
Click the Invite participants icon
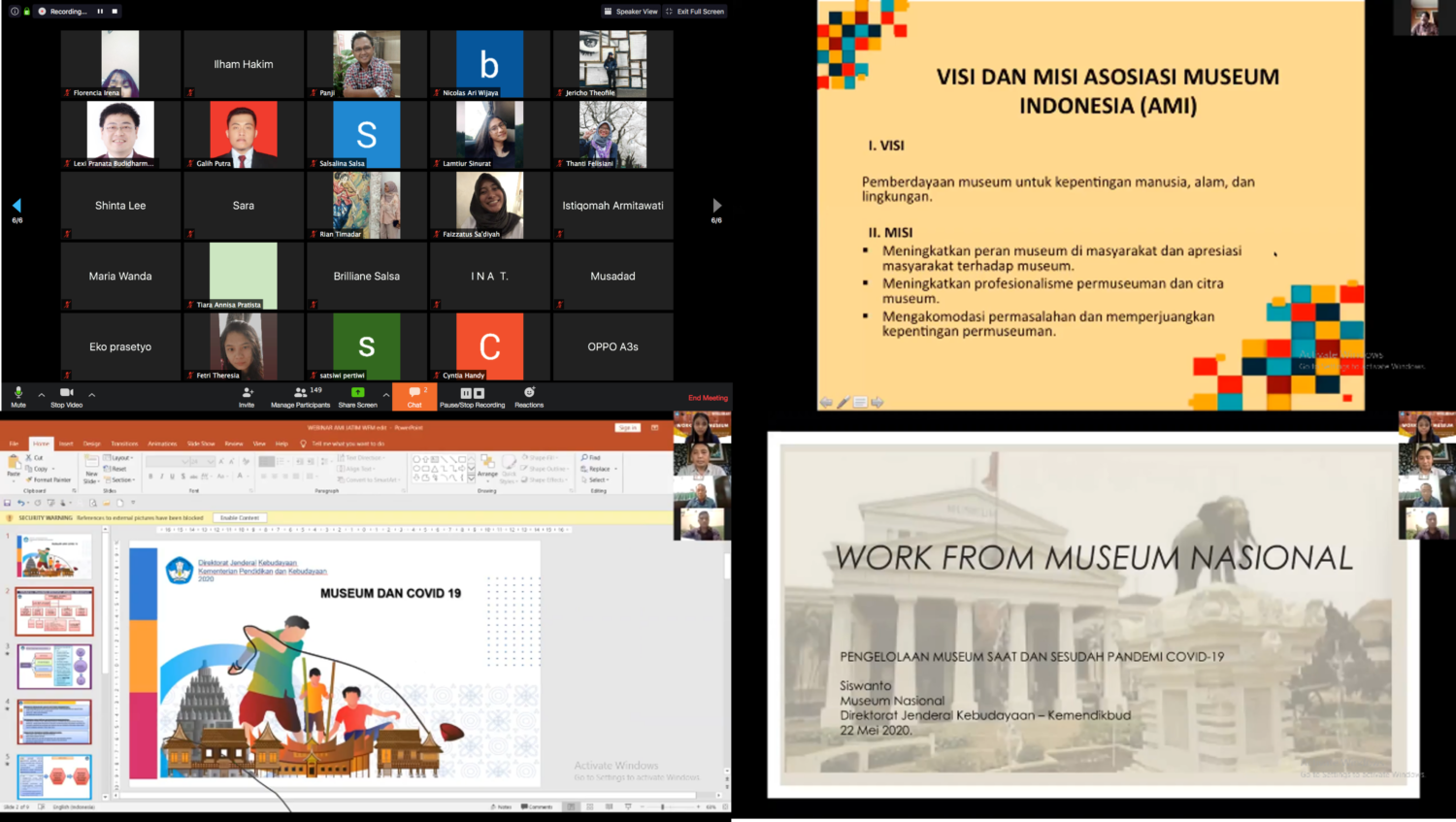point(247,393)
